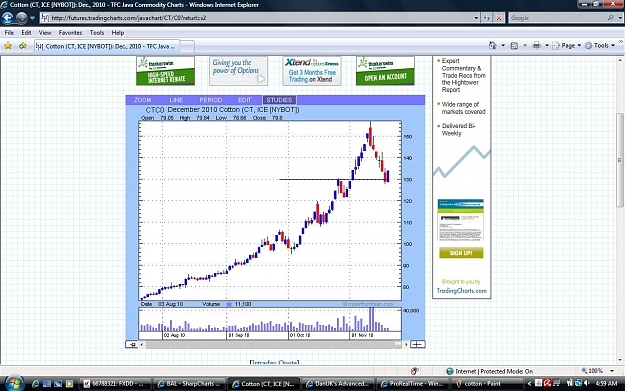
Task: Run search with the magnifier icon
Action: coord(610,18)
